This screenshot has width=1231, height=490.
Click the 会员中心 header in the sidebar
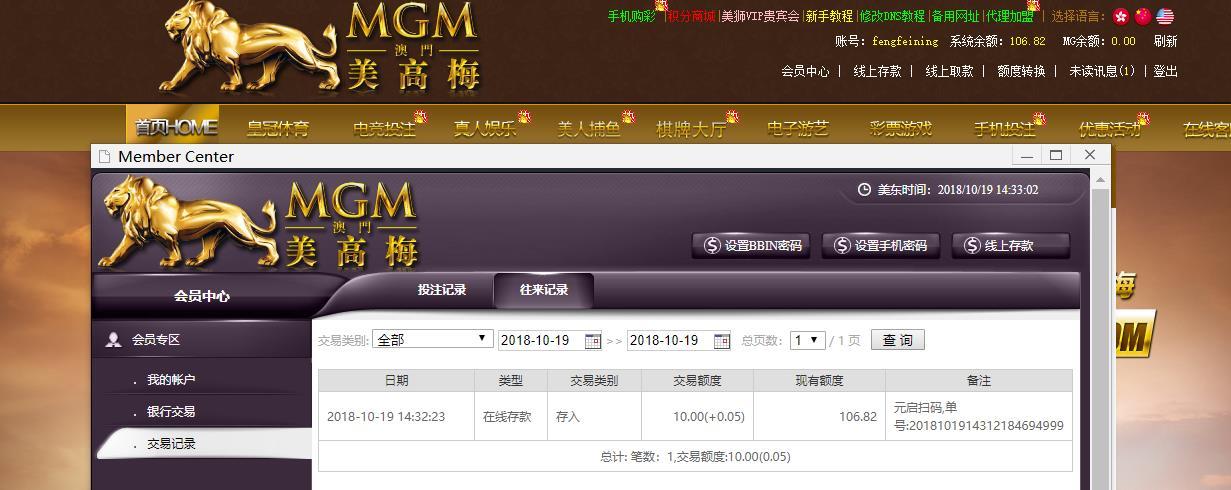pos(202,296)
